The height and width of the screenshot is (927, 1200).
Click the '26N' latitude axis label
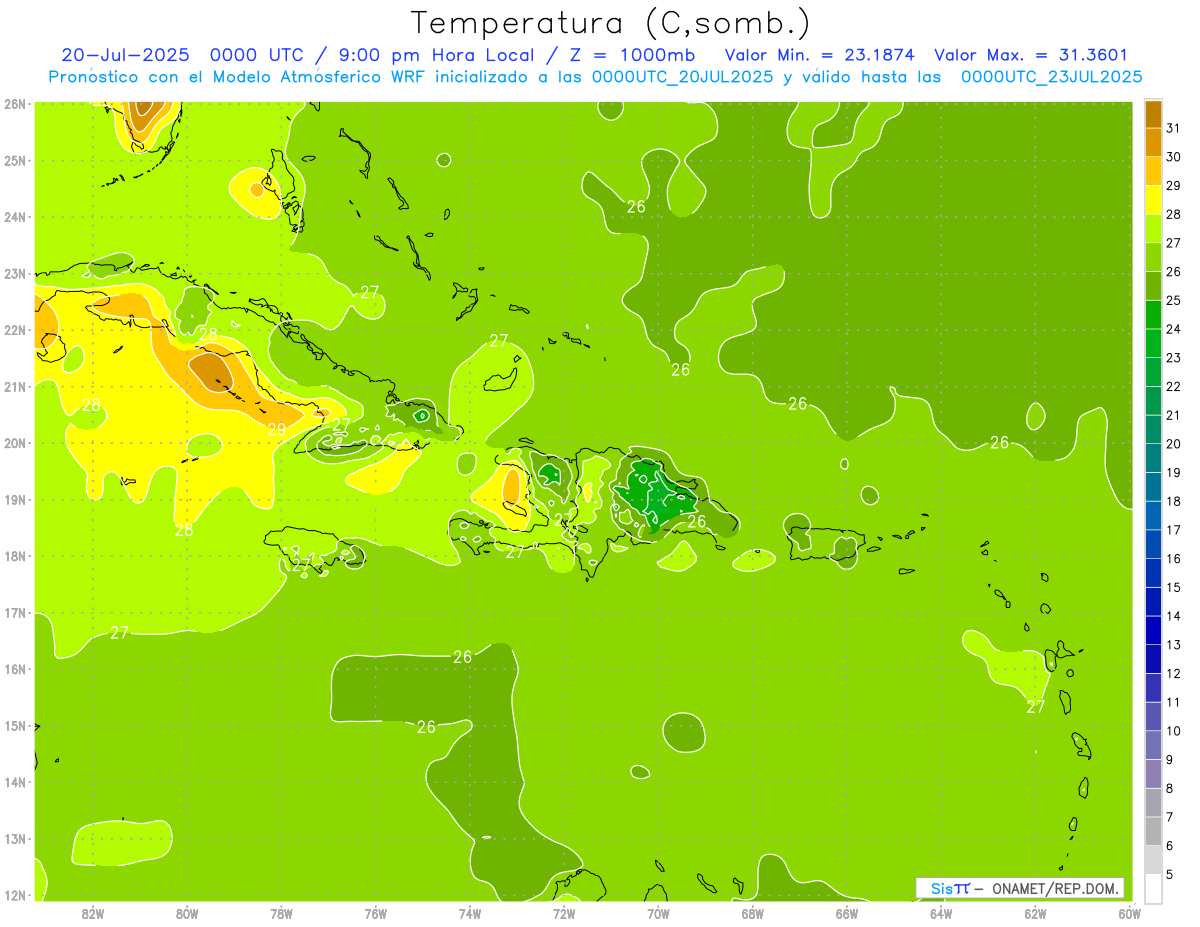(14, 104)
